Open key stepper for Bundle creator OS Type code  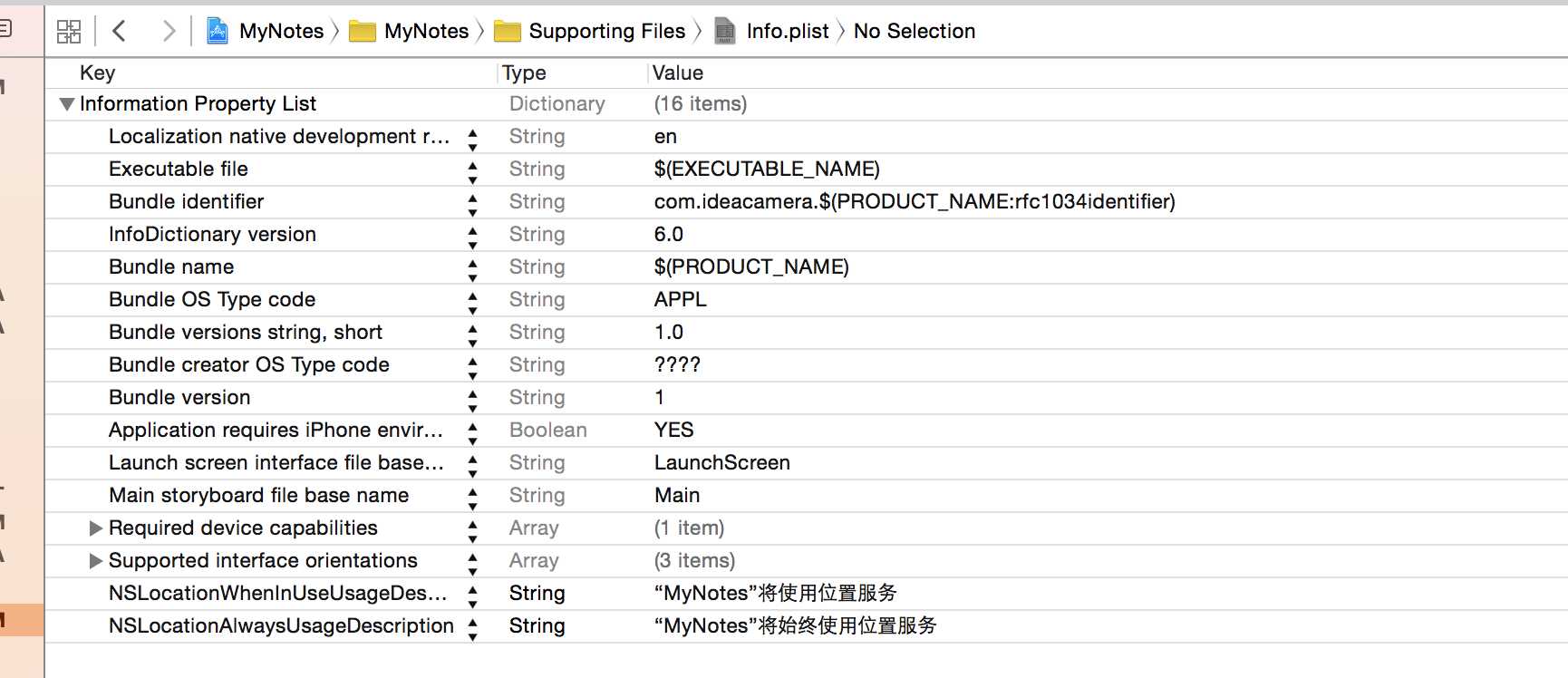(x=472, y=368)
